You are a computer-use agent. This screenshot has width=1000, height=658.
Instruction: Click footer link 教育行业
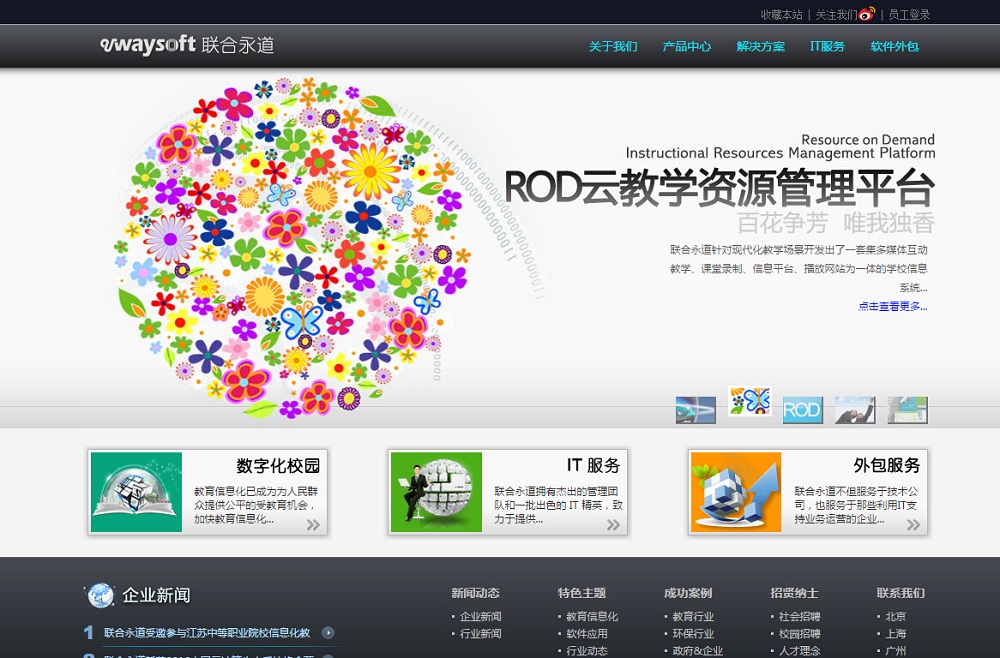point(693,617)
